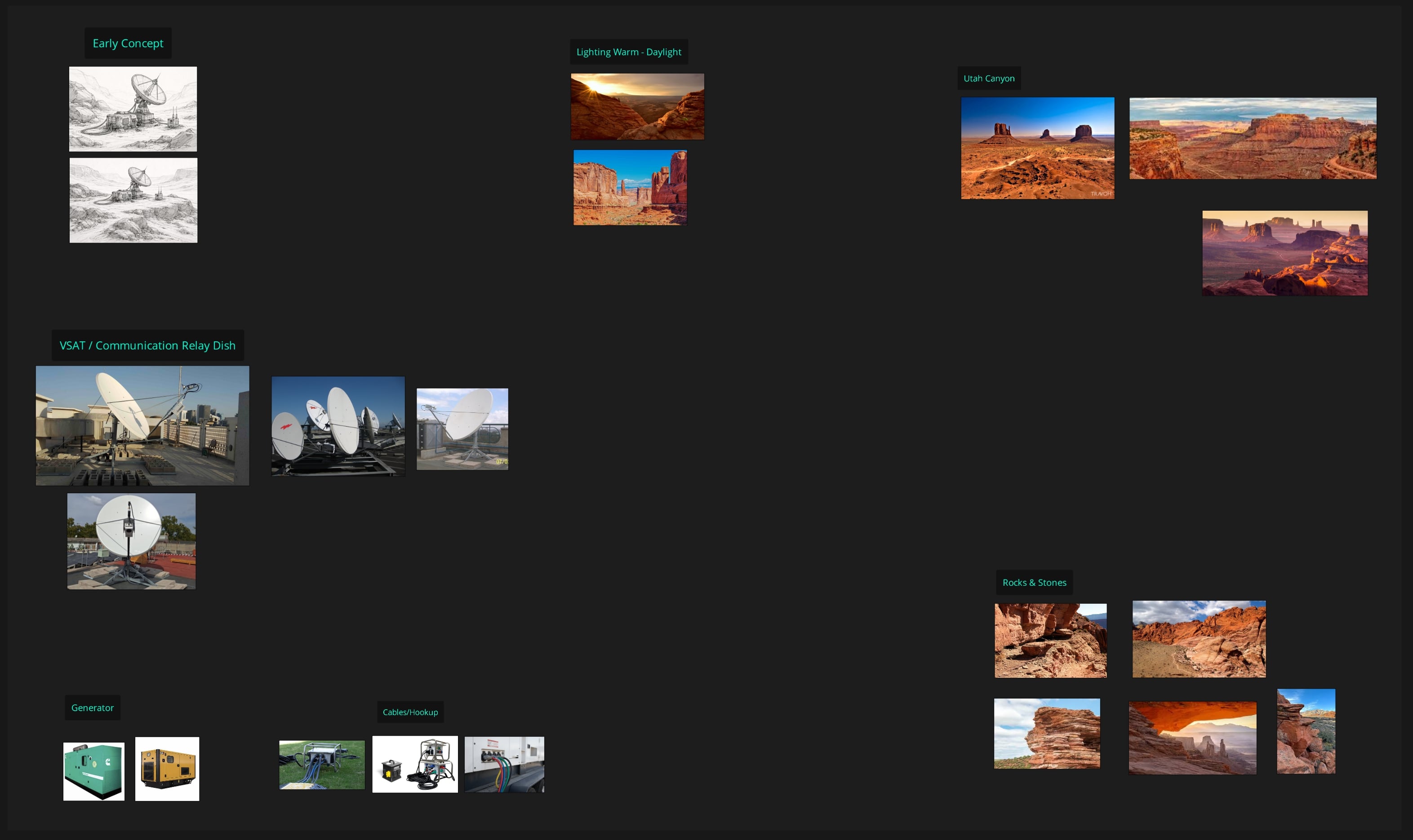This screenshot has height=840, width=1413.
Task: Click the Cables/Hookup label
Action: coord(410,712)
